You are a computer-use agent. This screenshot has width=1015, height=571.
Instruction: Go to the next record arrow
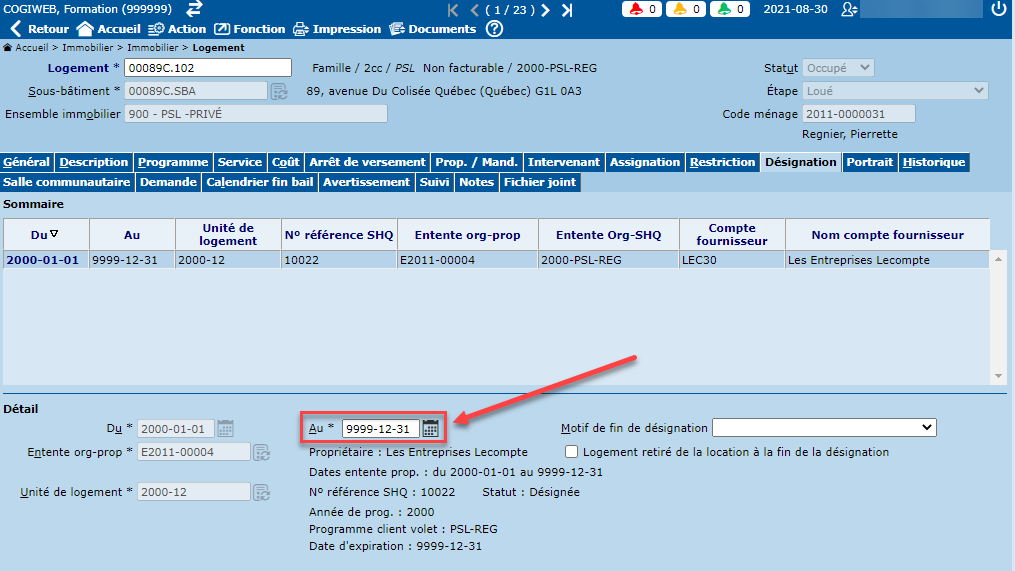coord(545,10)
